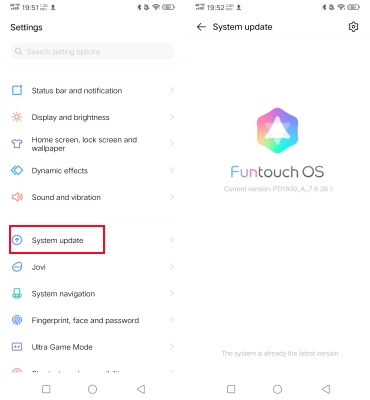Expand the chevron beside System navigation
370x400 pixels.
point(172,293)
